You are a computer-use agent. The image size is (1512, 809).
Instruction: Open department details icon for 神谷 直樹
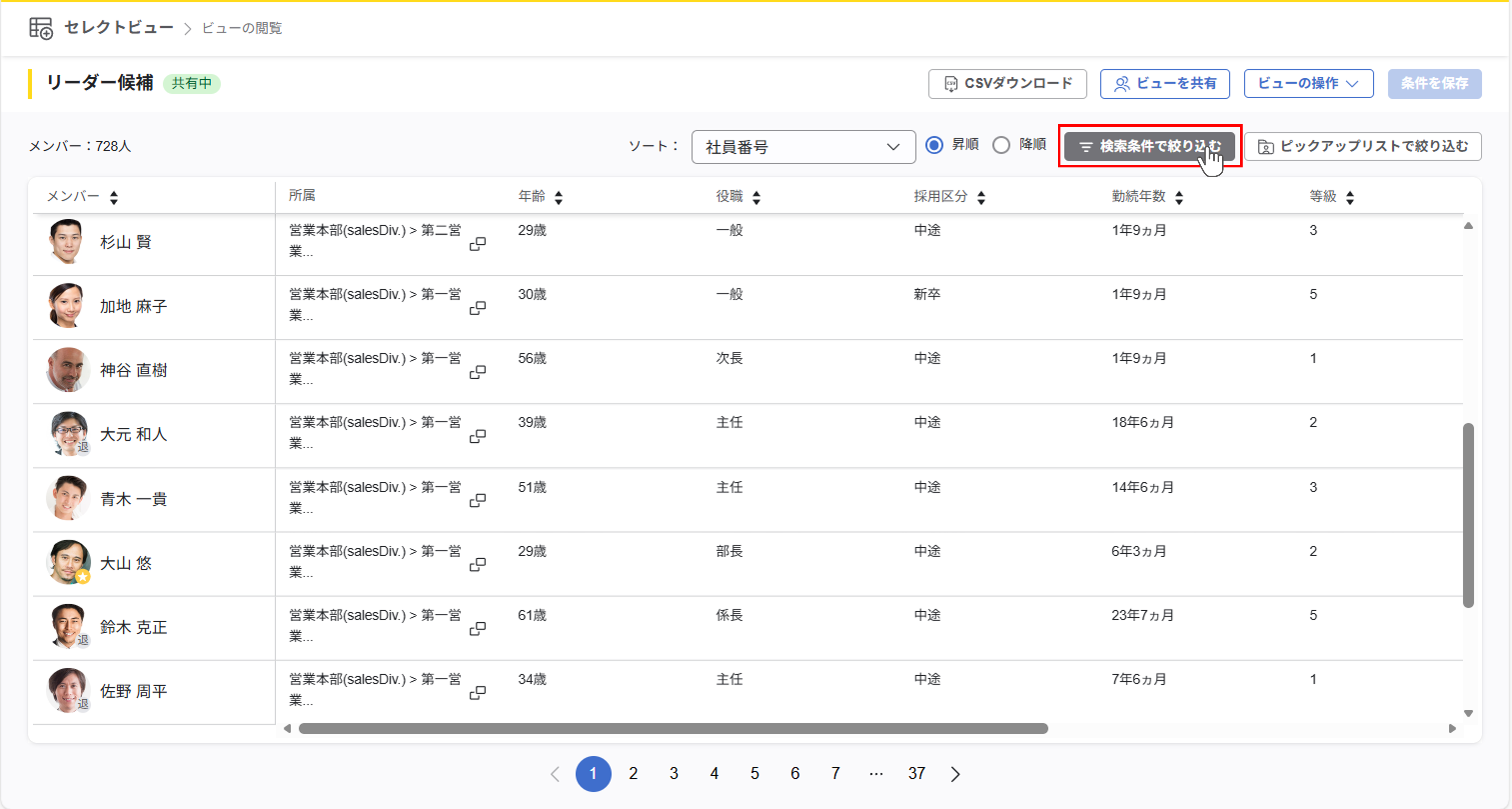coord(477,372)
